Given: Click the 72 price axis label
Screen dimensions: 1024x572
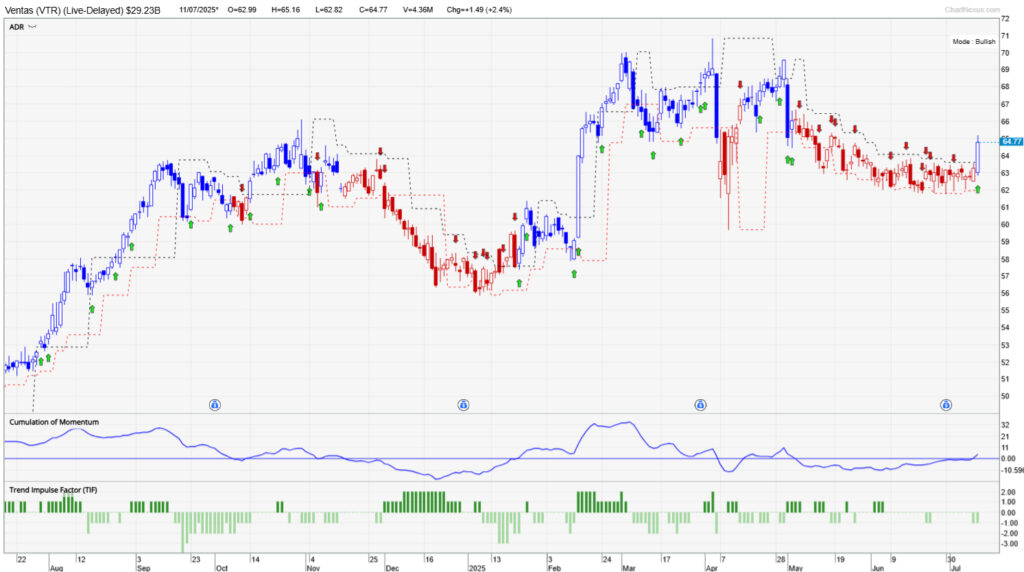Looking at the screenshot, I should click(1005, 19).
